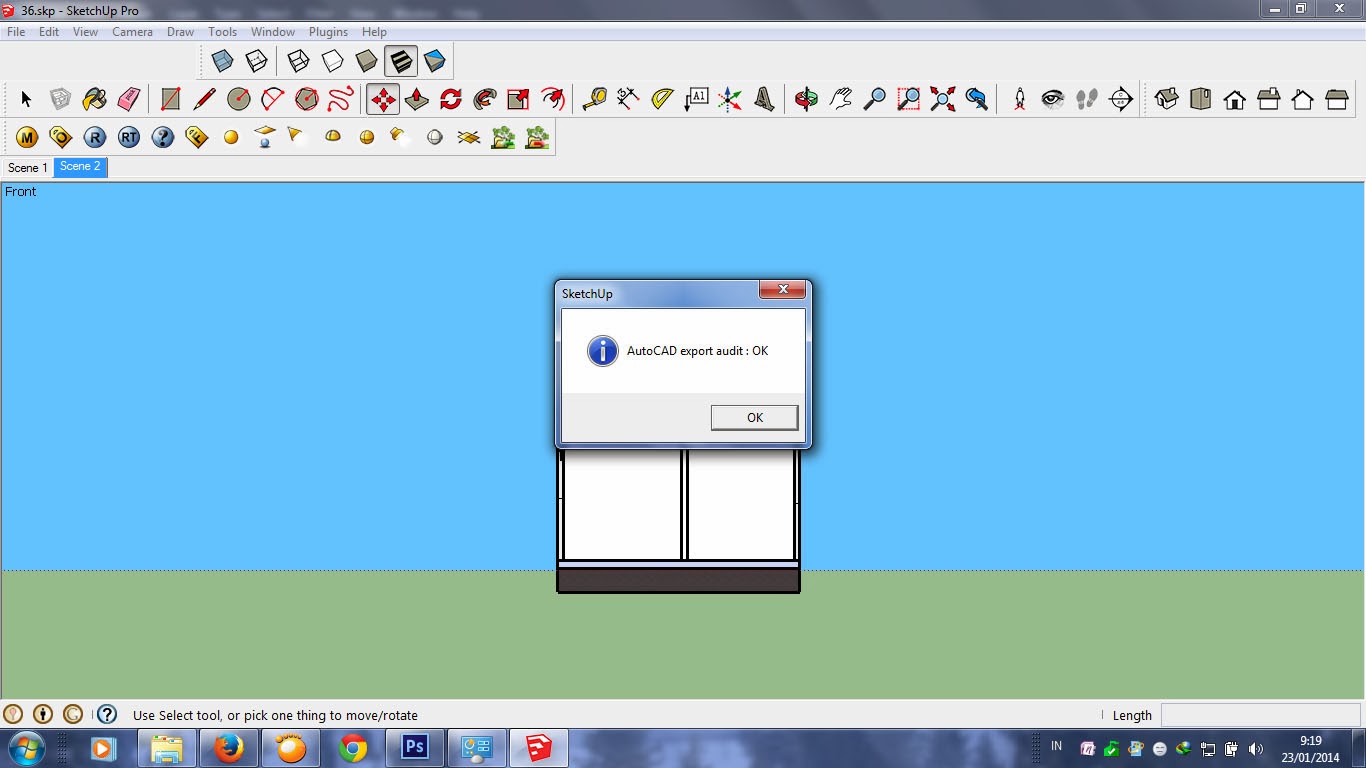Open the Draw menu
1366x768 pixels.
[x=180, y=32]
